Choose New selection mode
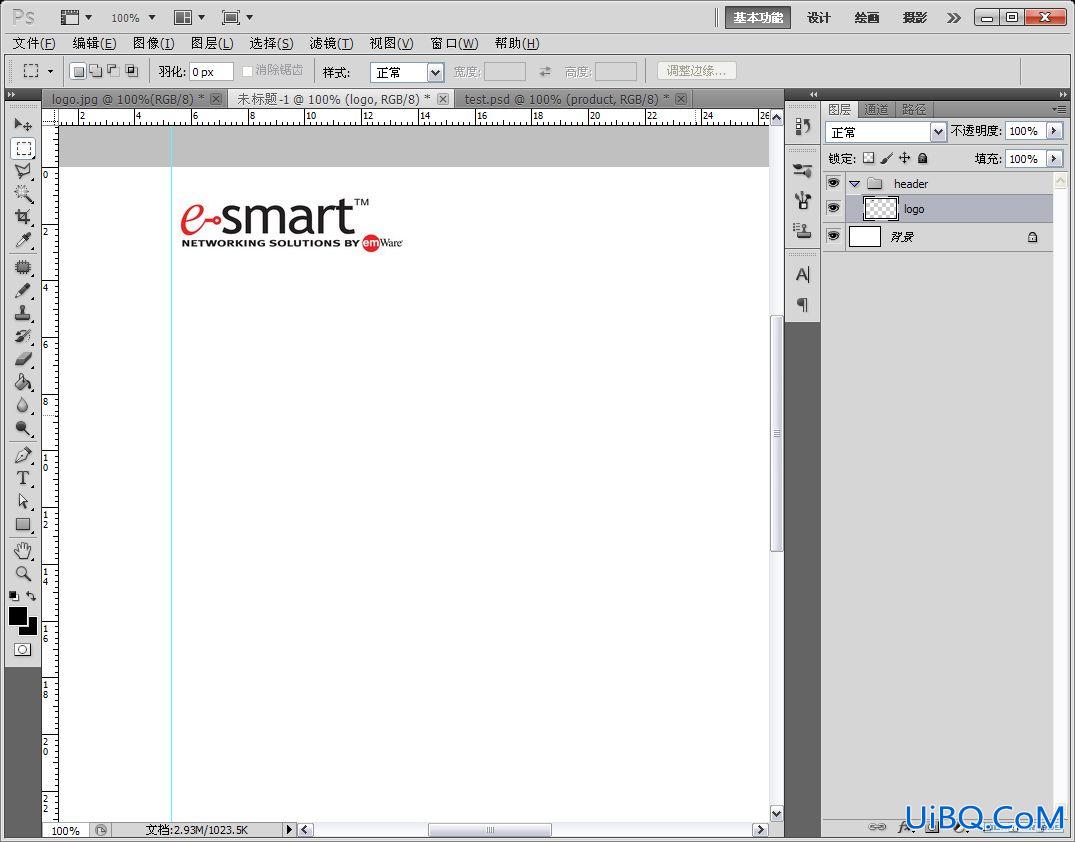The image size is (1075, 842). 78,71
